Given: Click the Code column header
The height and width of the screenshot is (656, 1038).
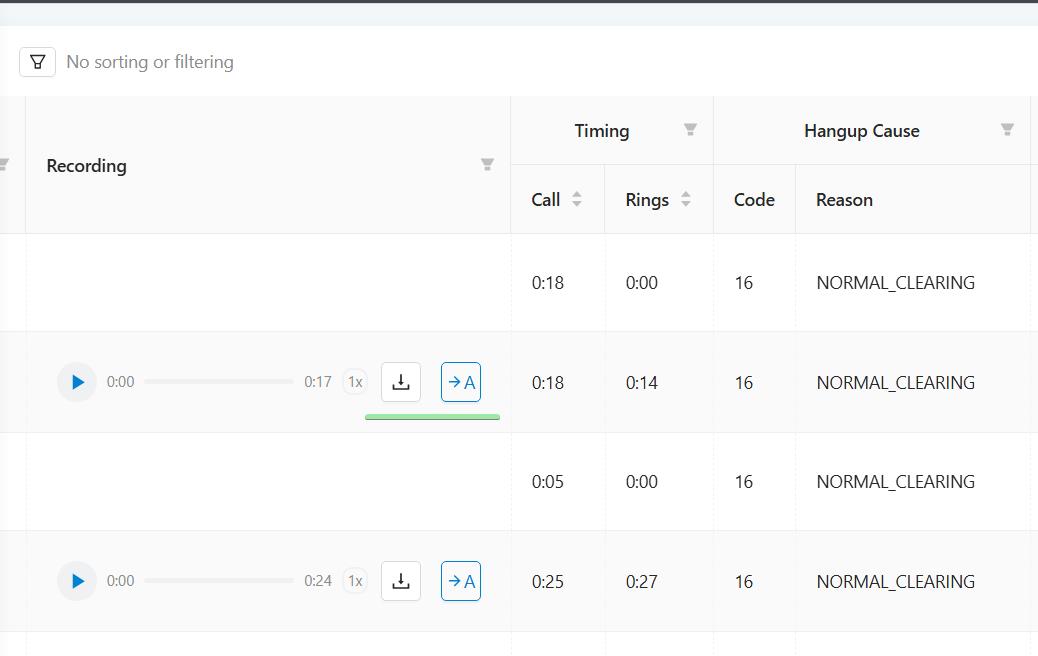Looking at the screenshot, I should click(x=754, y=200).
